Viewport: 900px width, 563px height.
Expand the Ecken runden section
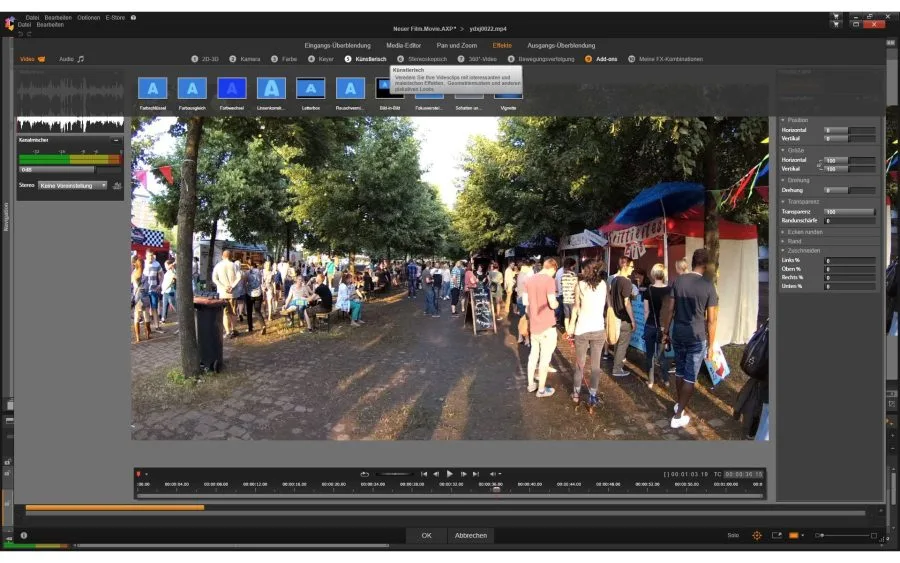783,232
